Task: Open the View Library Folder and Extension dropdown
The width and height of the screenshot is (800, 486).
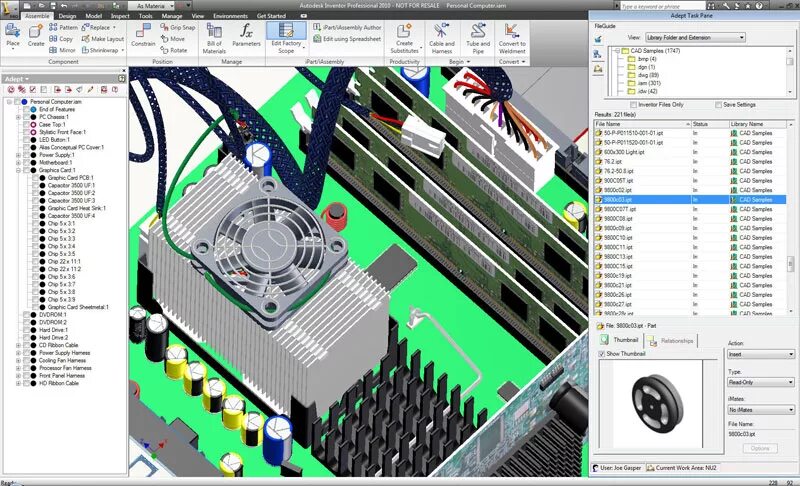Action: (695, 37)
